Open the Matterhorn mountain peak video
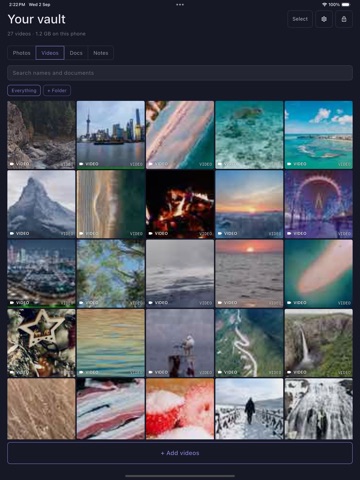The image size is (360, 480). [x=41, y=204]
